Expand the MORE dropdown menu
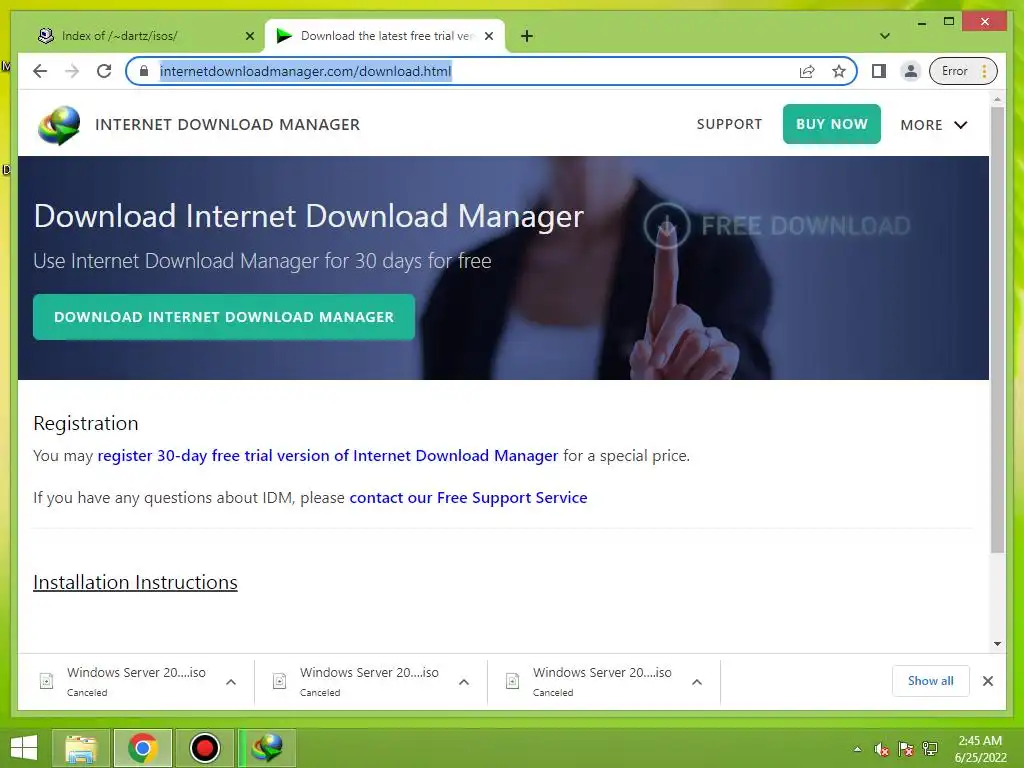This screenshot has height=768, width=1024. tap(933, 125)
